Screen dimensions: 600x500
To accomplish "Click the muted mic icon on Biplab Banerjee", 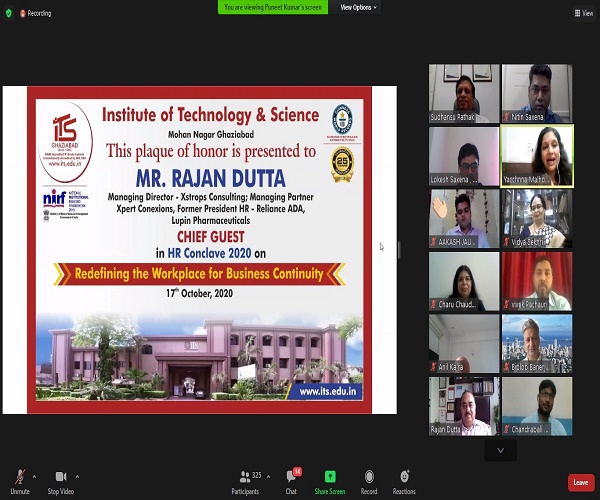I will pyautogui.click(x=507, y=367).
